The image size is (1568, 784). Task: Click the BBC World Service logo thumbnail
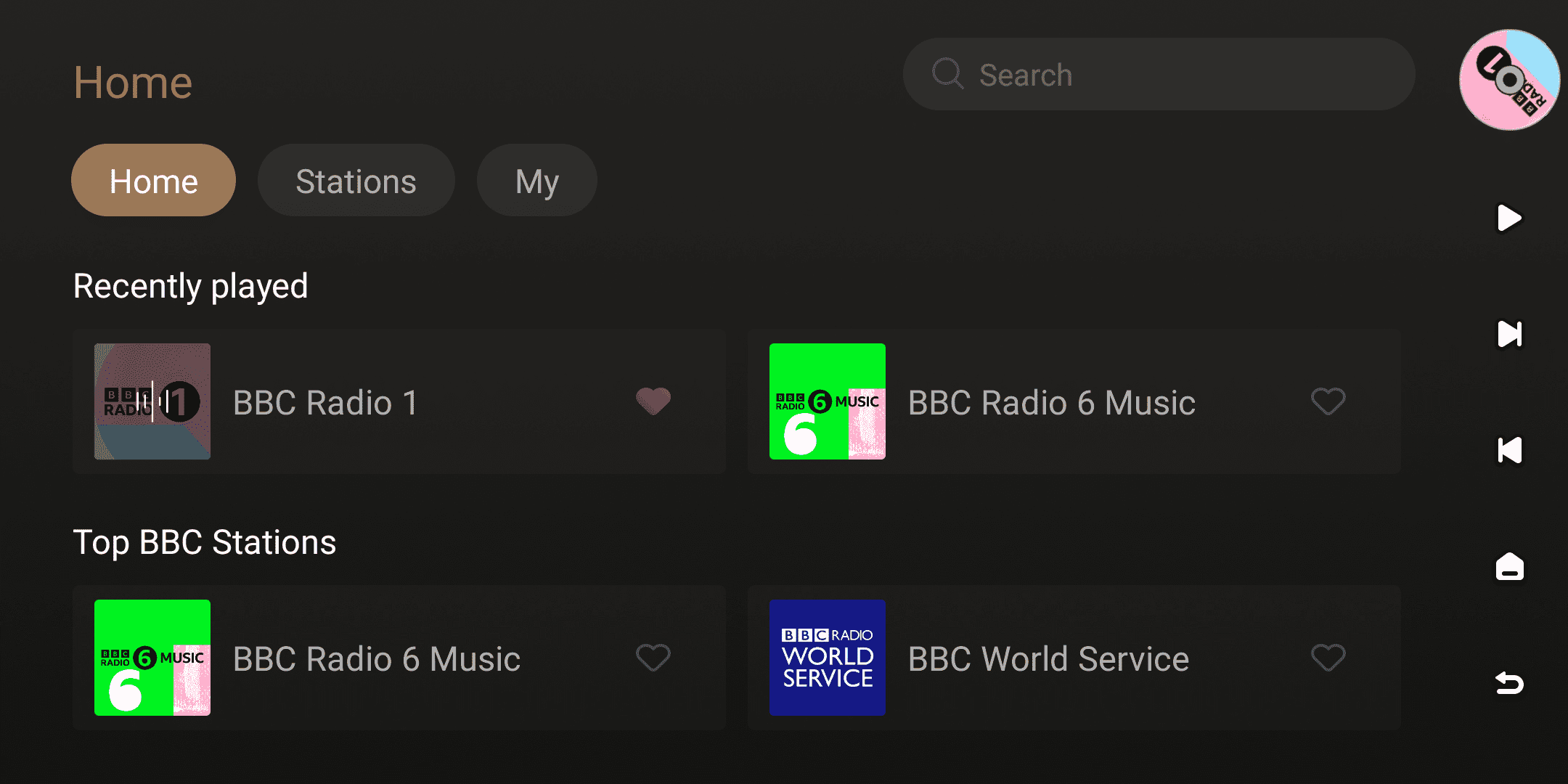click(x=828, y=658)
